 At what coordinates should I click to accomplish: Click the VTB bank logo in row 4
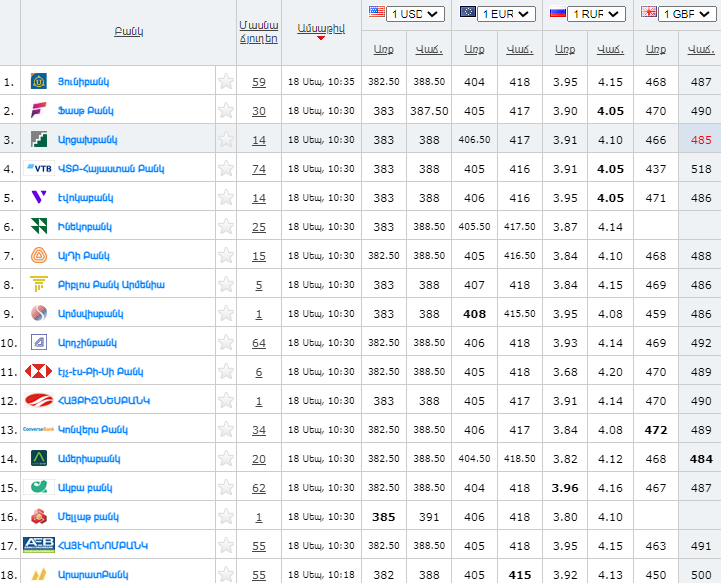[x=39, y=169]
